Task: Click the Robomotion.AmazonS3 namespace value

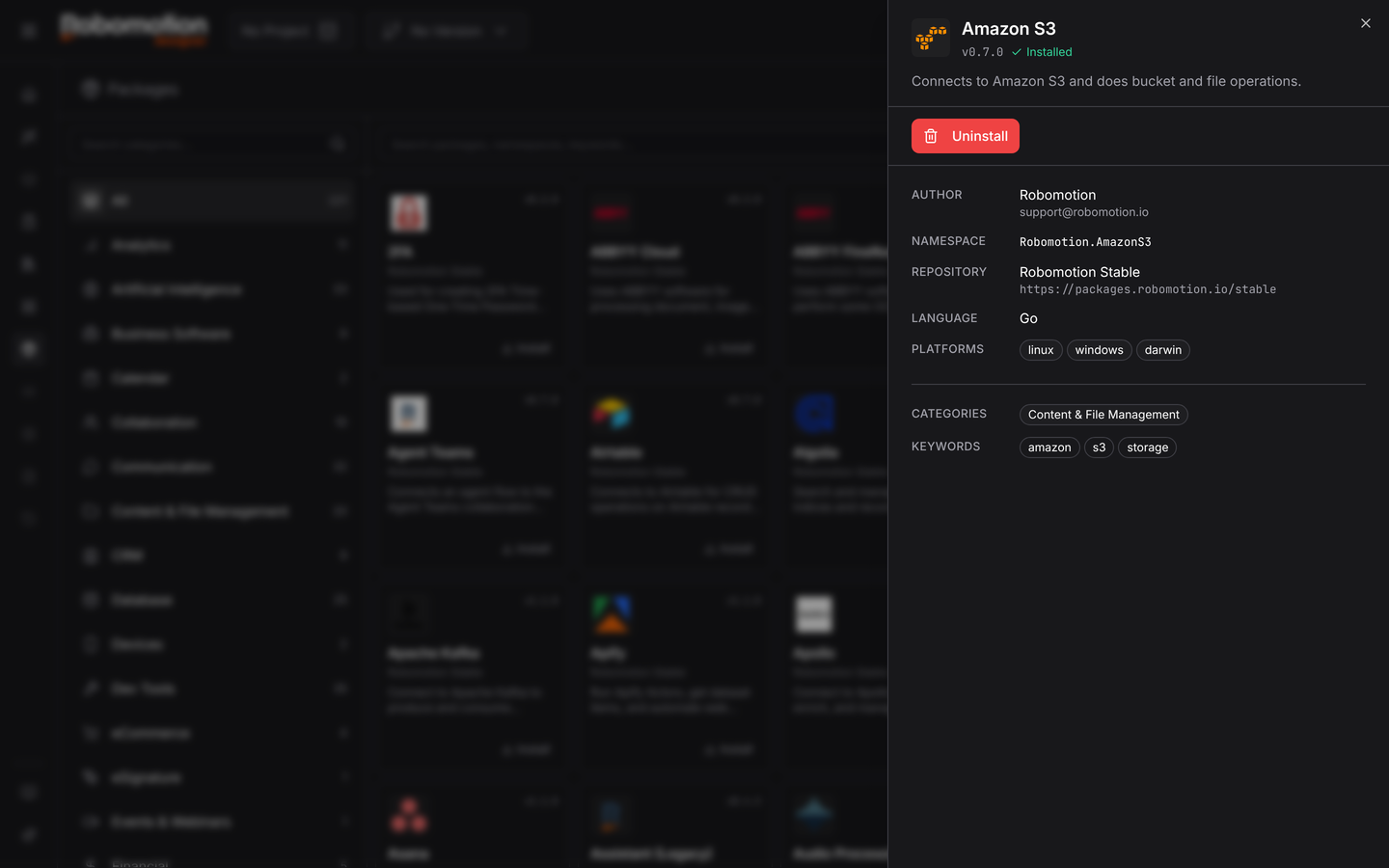Action: tap(1085, 242)
